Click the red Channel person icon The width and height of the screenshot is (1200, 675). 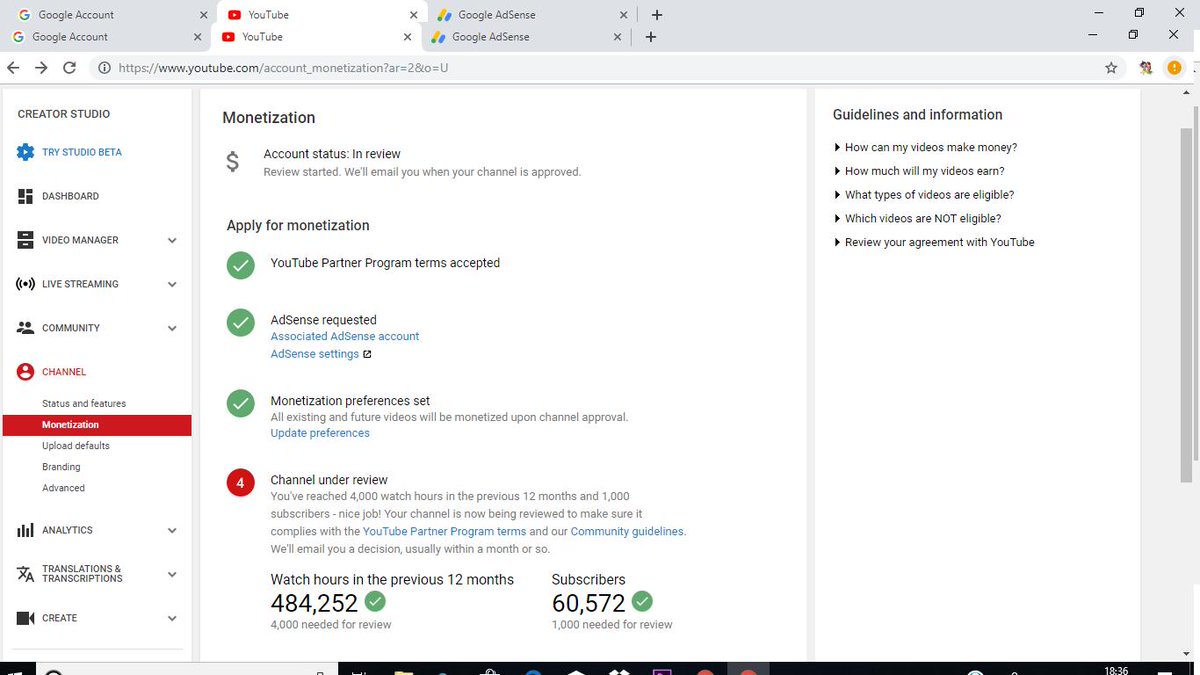[x=26, y=372]
